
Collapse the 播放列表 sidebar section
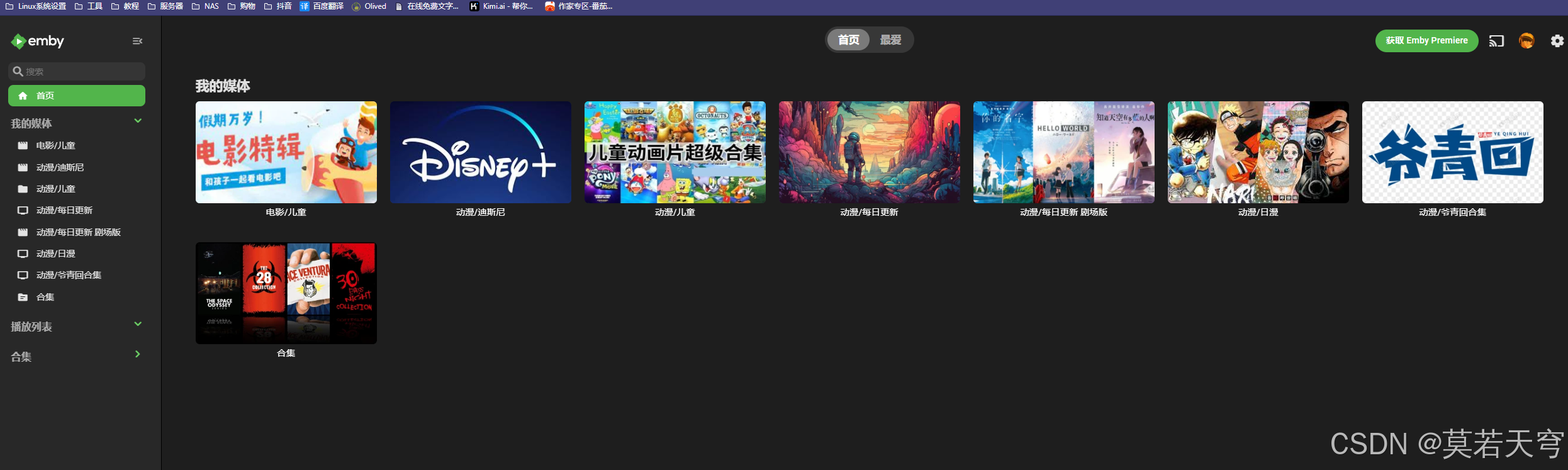[x=138, y=324]
